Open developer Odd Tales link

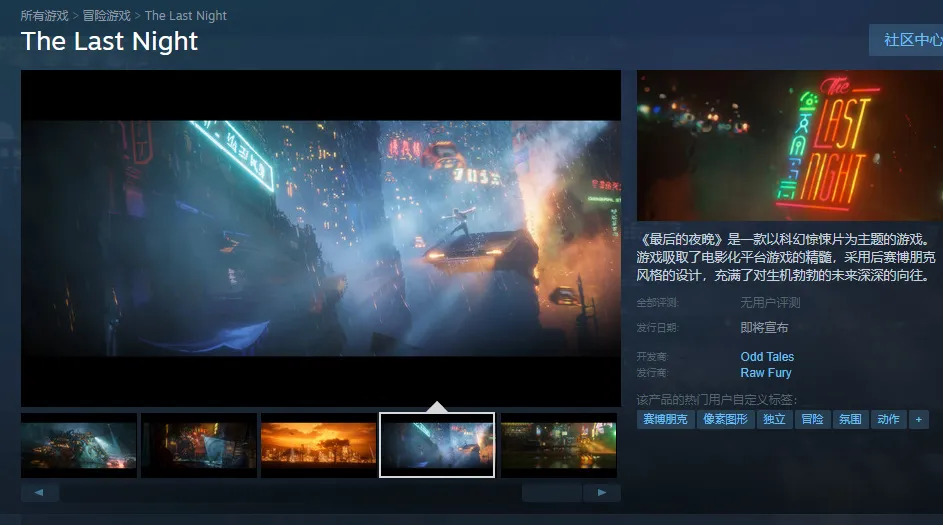(x=767, y=357)
